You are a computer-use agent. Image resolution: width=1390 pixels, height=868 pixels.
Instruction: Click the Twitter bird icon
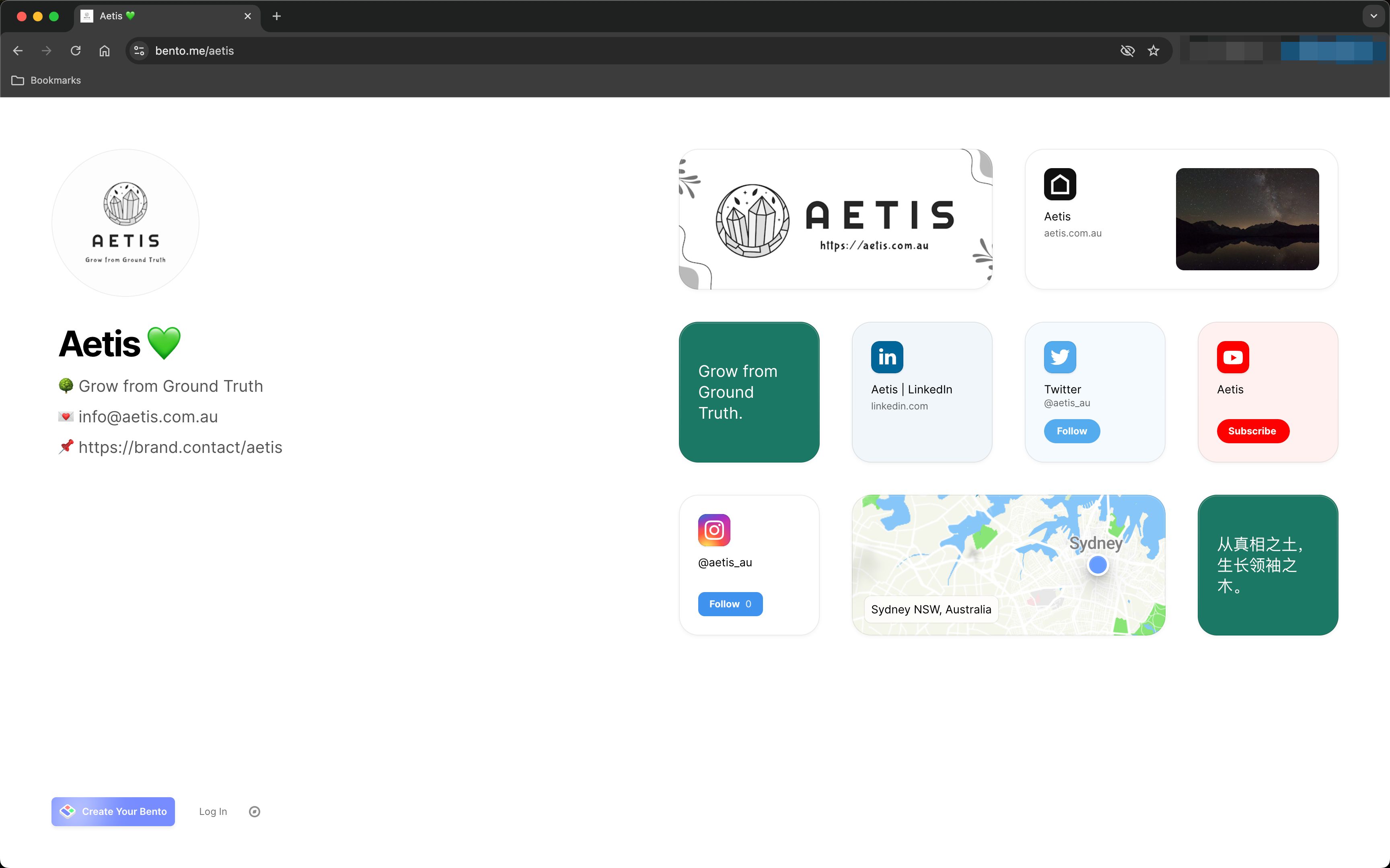pyautogui.click(x=1059, y=357)
